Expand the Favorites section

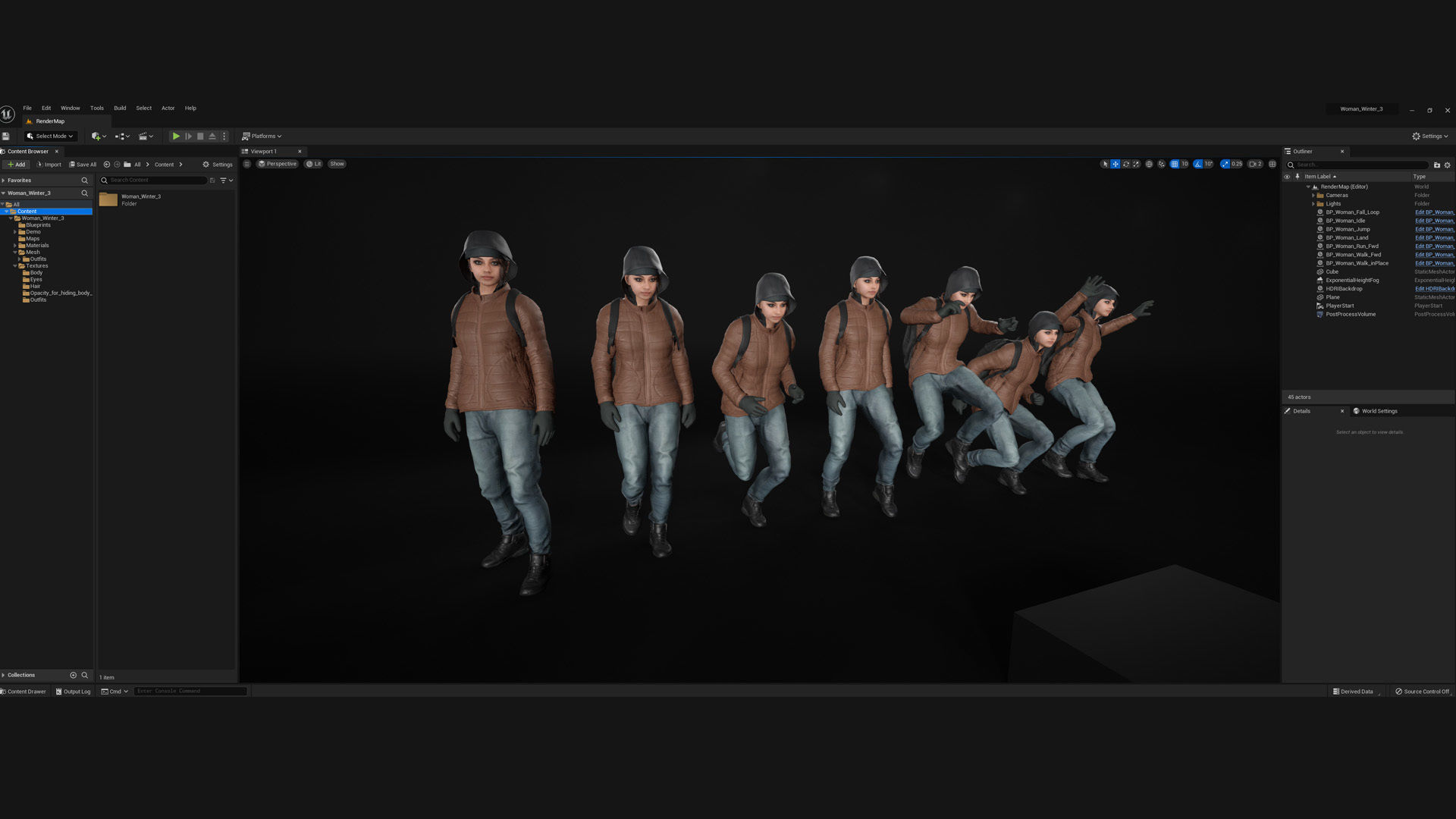(4, 180)
